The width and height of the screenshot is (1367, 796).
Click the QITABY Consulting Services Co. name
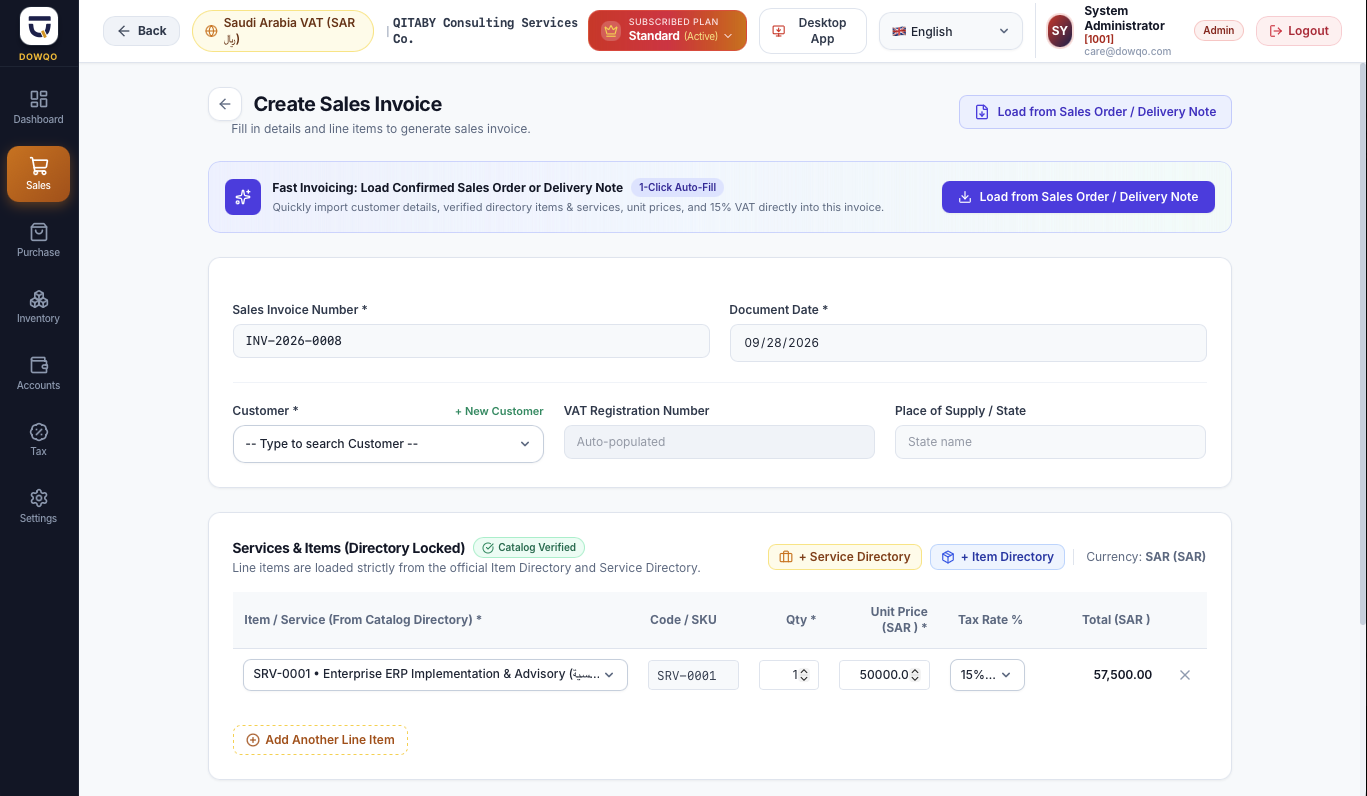[x=485, y=31]
